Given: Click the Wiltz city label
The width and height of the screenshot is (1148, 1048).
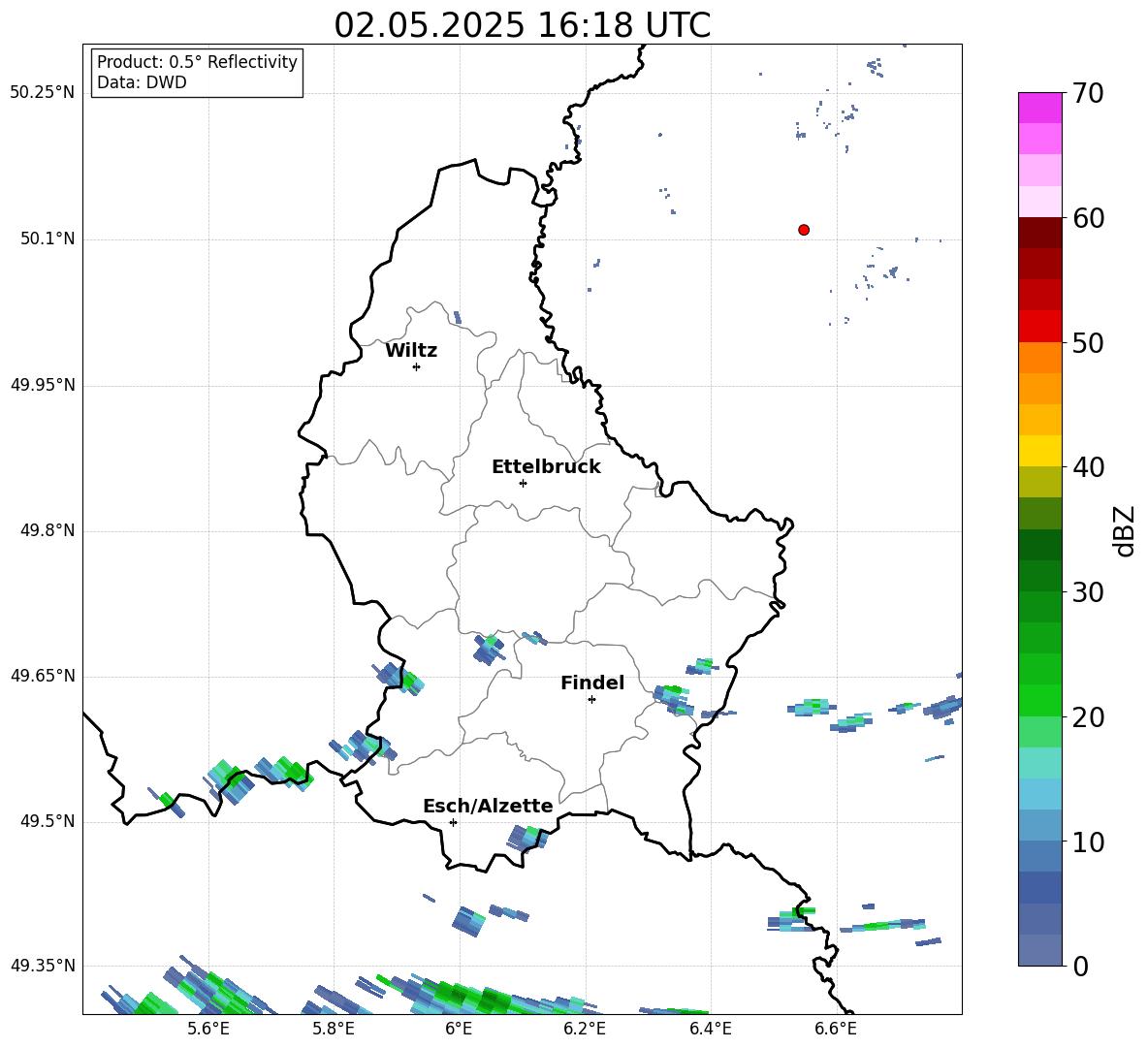Looking at the screenshot, I should pos(411,351).
